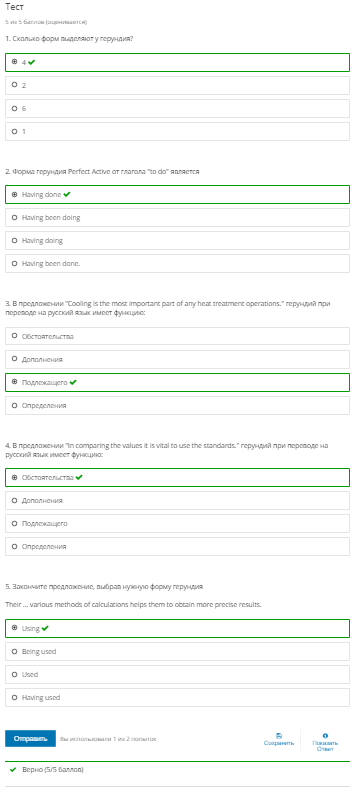Select Обстоятельства in question three
The height and width of the screenshot is (805, 361).
point(177,336)
